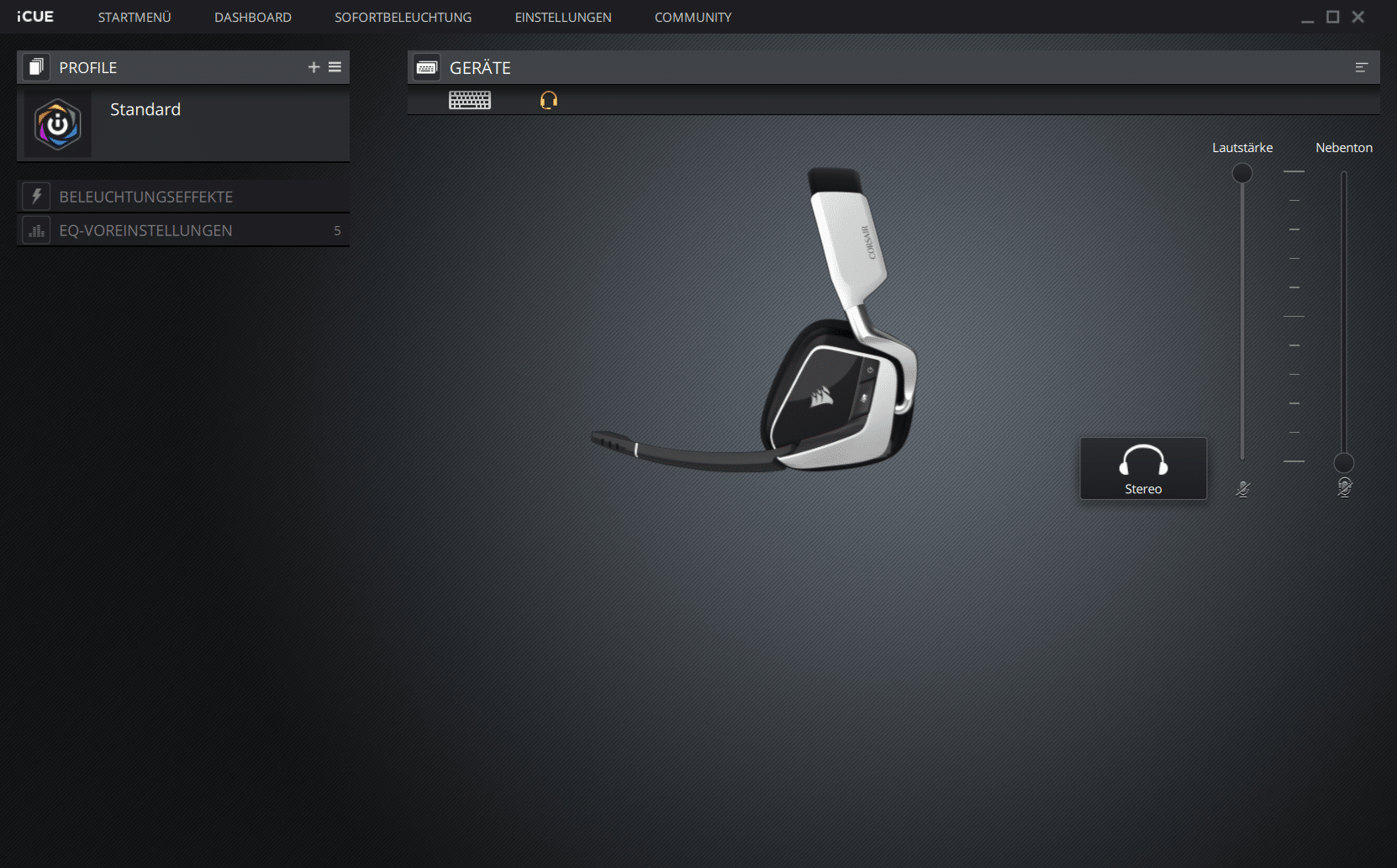This screenshot has height=868, width=1397.
Task: Click the Nebenton sidetone slider handle
Action: pyautogui.click(x=1344, y=463)
